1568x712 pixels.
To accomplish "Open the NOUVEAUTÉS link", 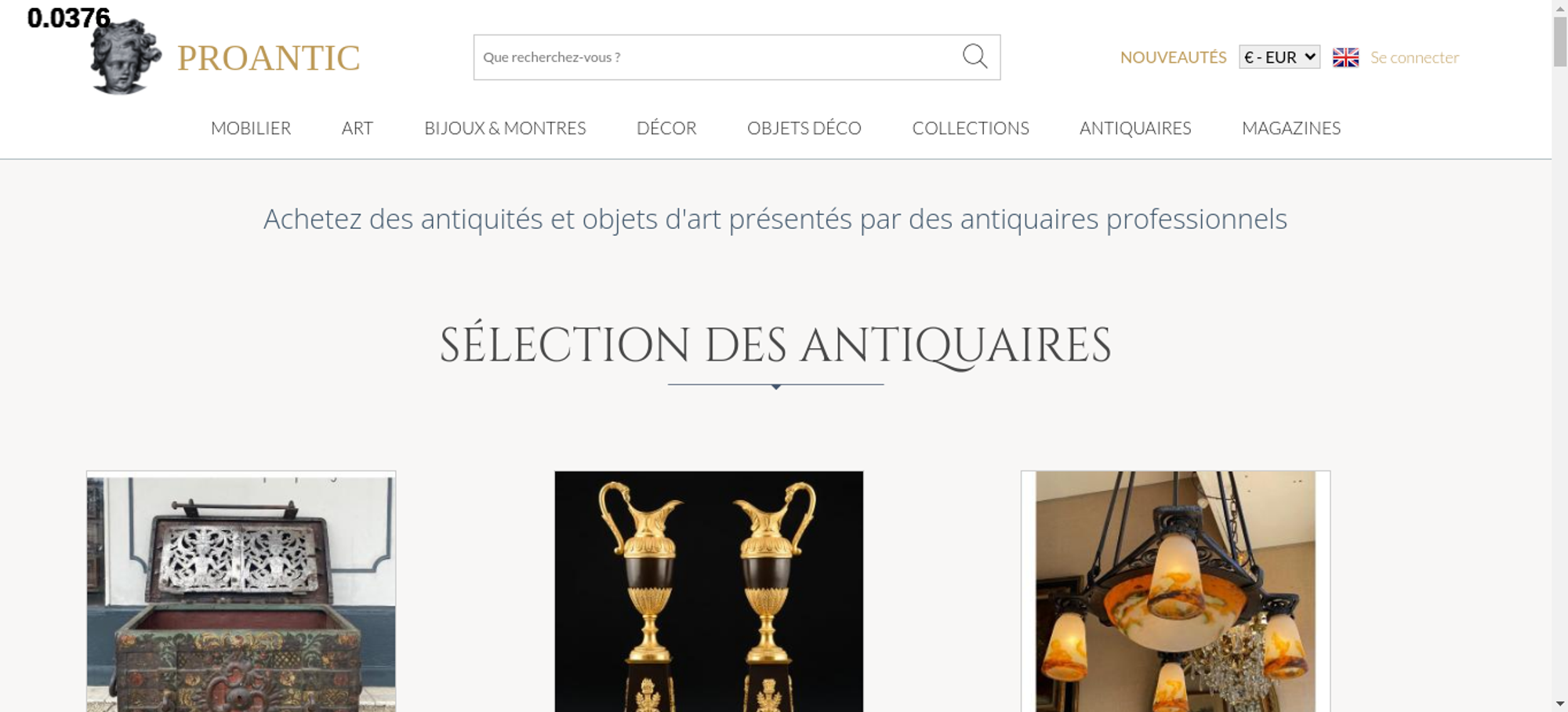I will tap(1173, 57).
